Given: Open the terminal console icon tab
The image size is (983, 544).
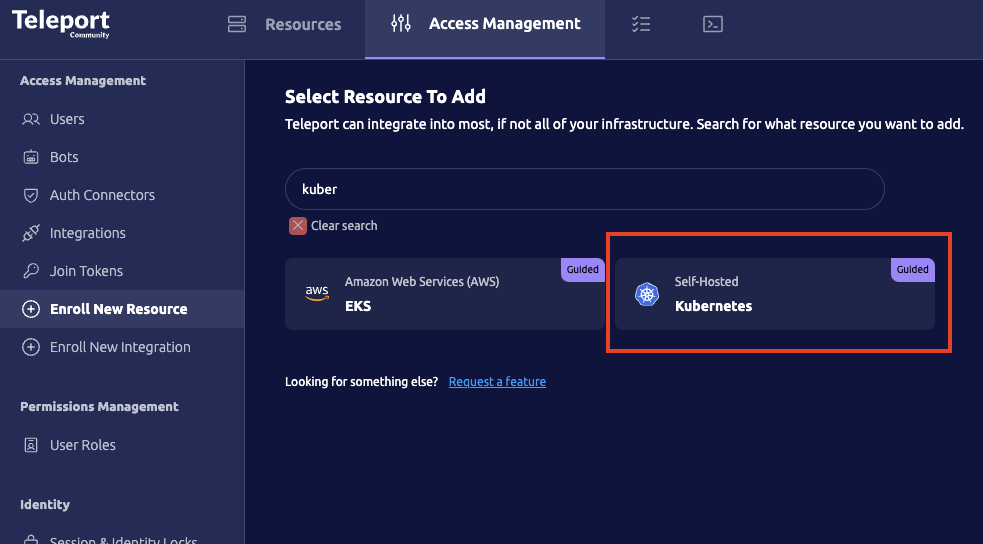Looking at the screenshot, I should click(x=713, y=24).
